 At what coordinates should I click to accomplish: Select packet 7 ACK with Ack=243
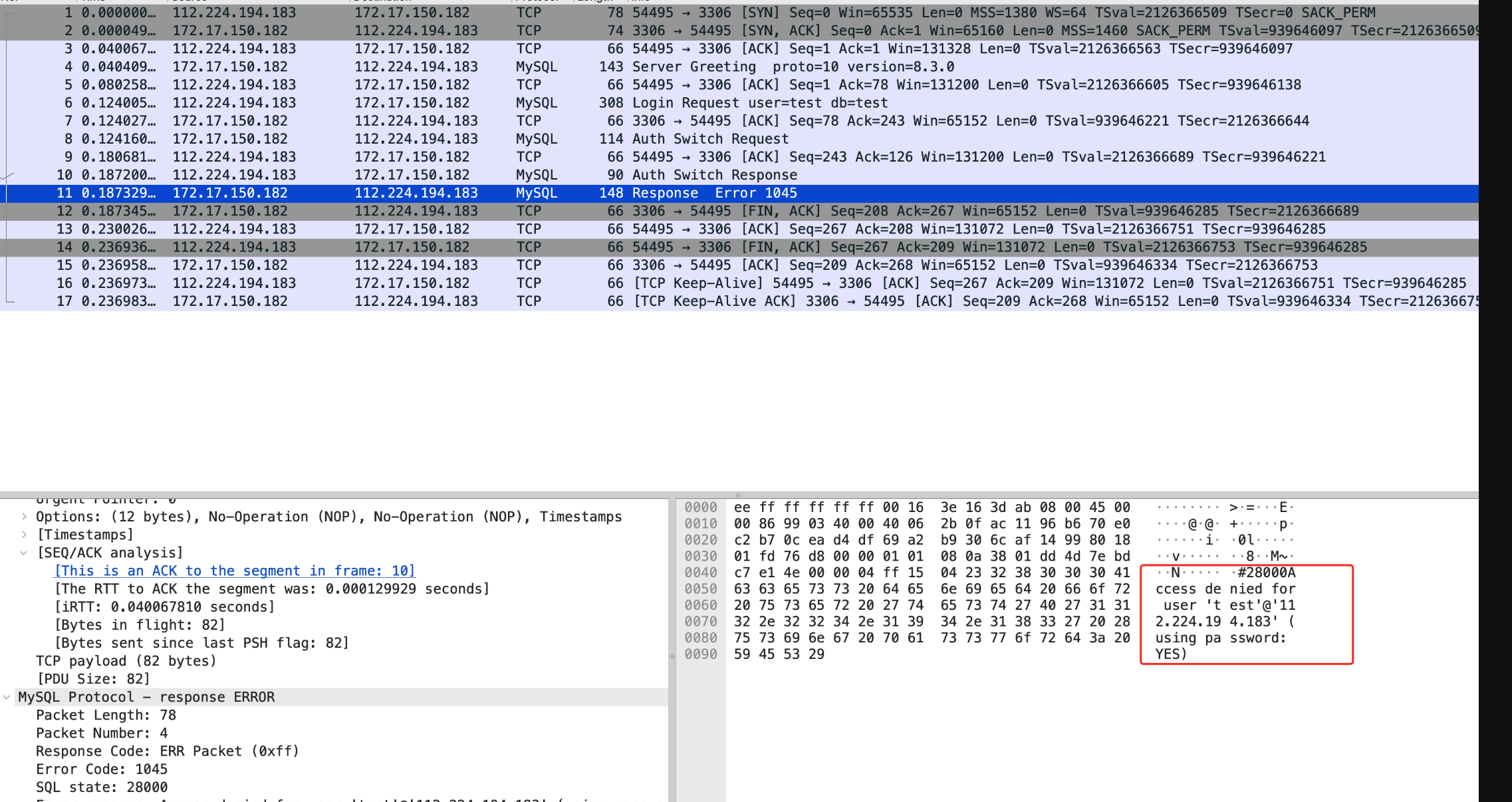pos(739,120)
